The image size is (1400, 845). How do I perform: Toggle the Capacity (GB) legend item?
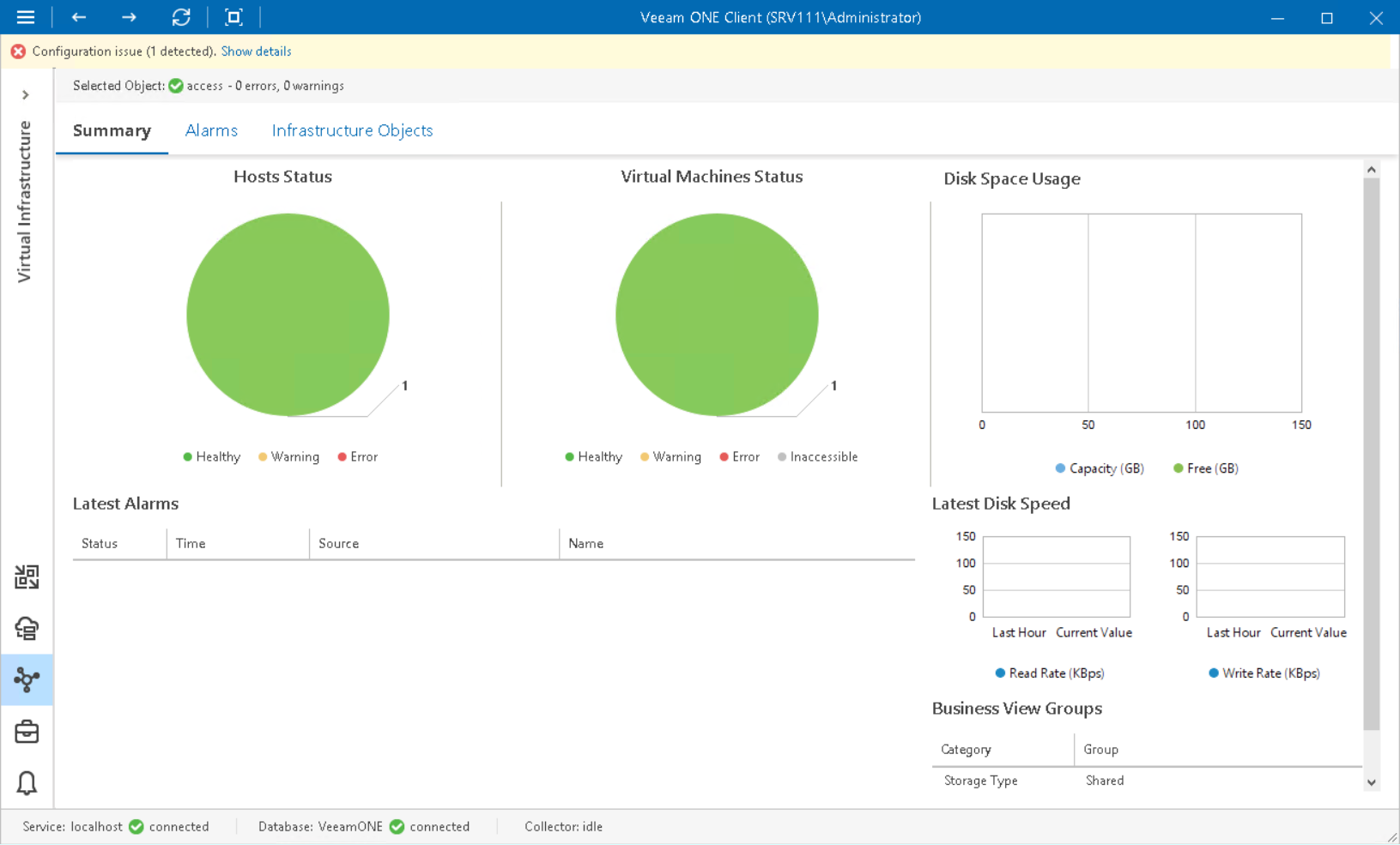[1099, 468]
